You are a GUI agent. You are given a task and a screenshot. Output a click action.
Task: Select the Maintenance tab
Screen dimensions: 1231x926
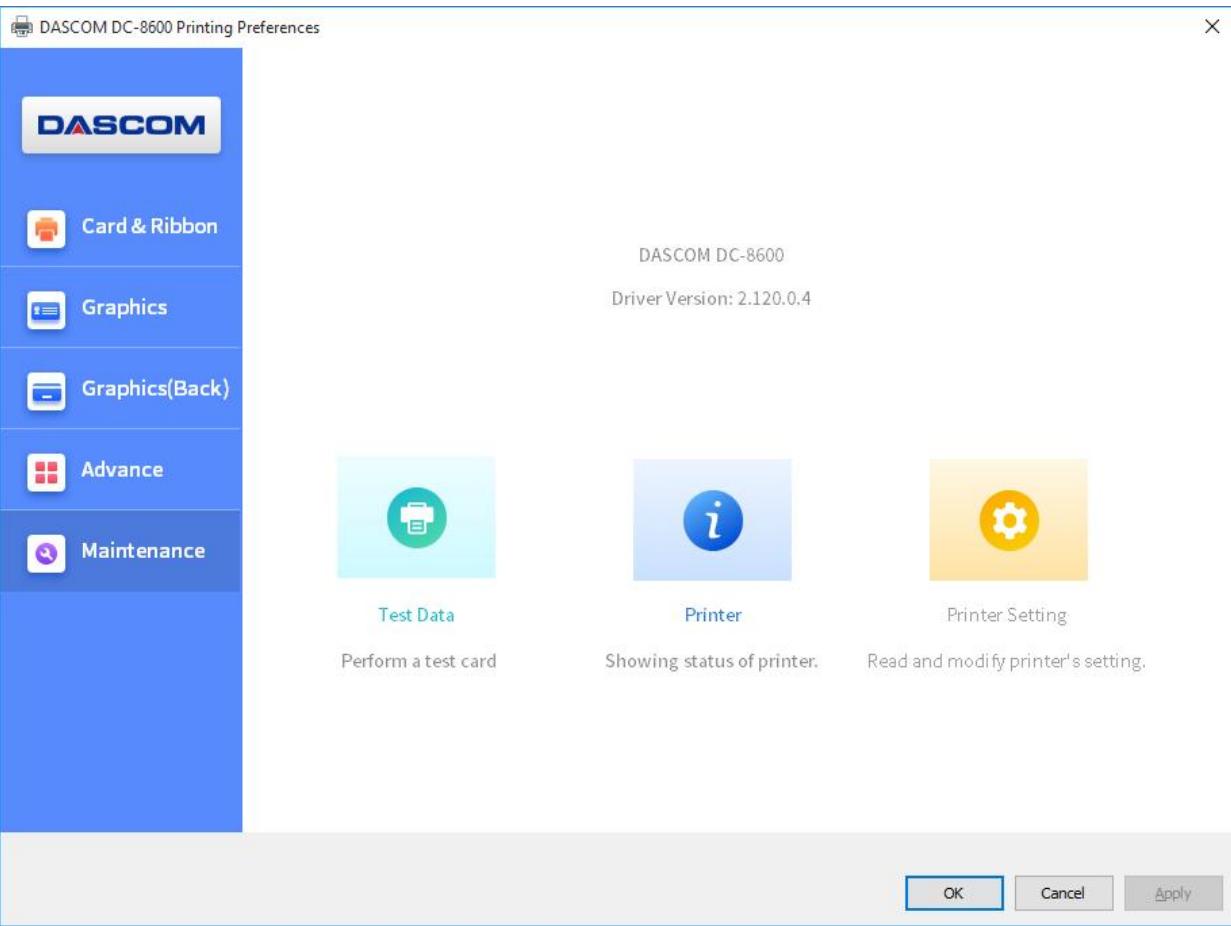pyautogui.click(x=121, y=550)
